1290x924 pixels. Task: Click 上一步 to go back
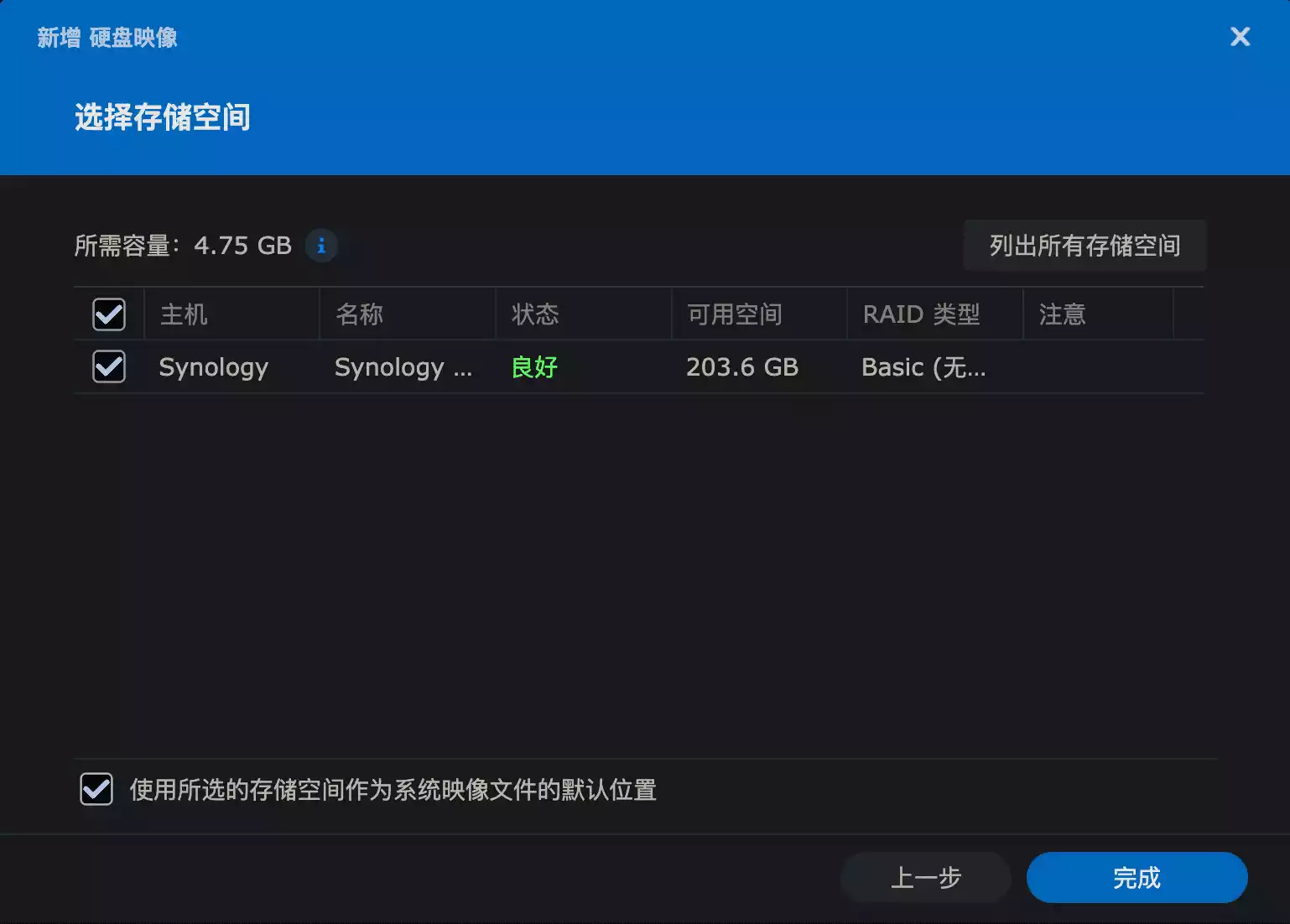[x=925, y=878]
